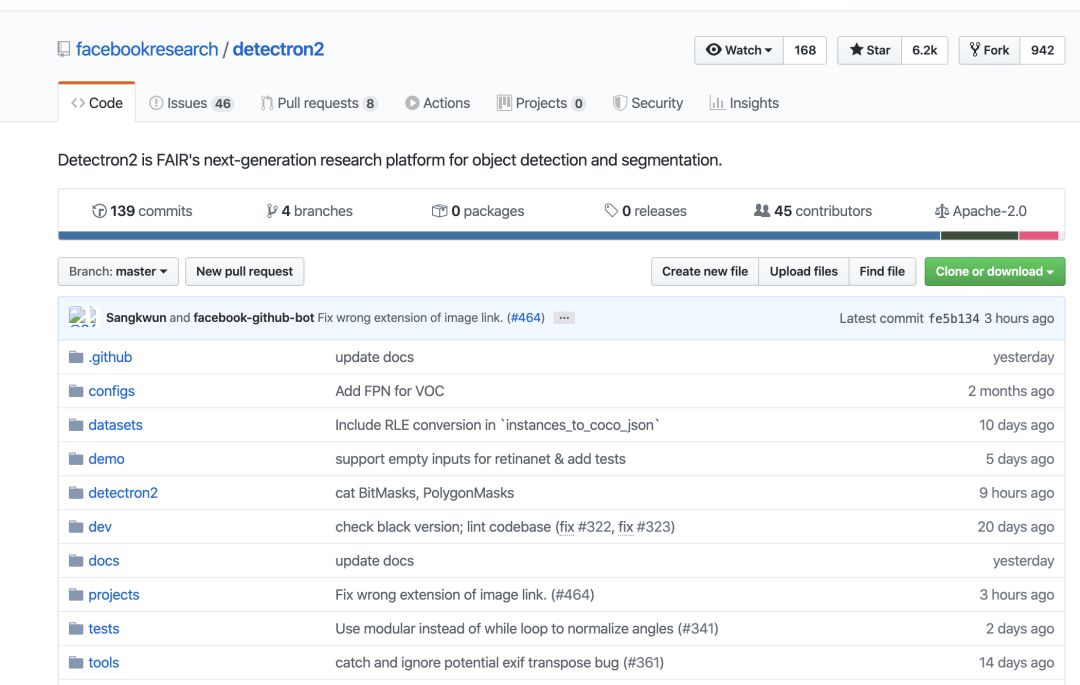This screenshot has width=1080, height=685.
Task: Click the docs folder icon
Action: pyautogui.click(x=76, y=560)
